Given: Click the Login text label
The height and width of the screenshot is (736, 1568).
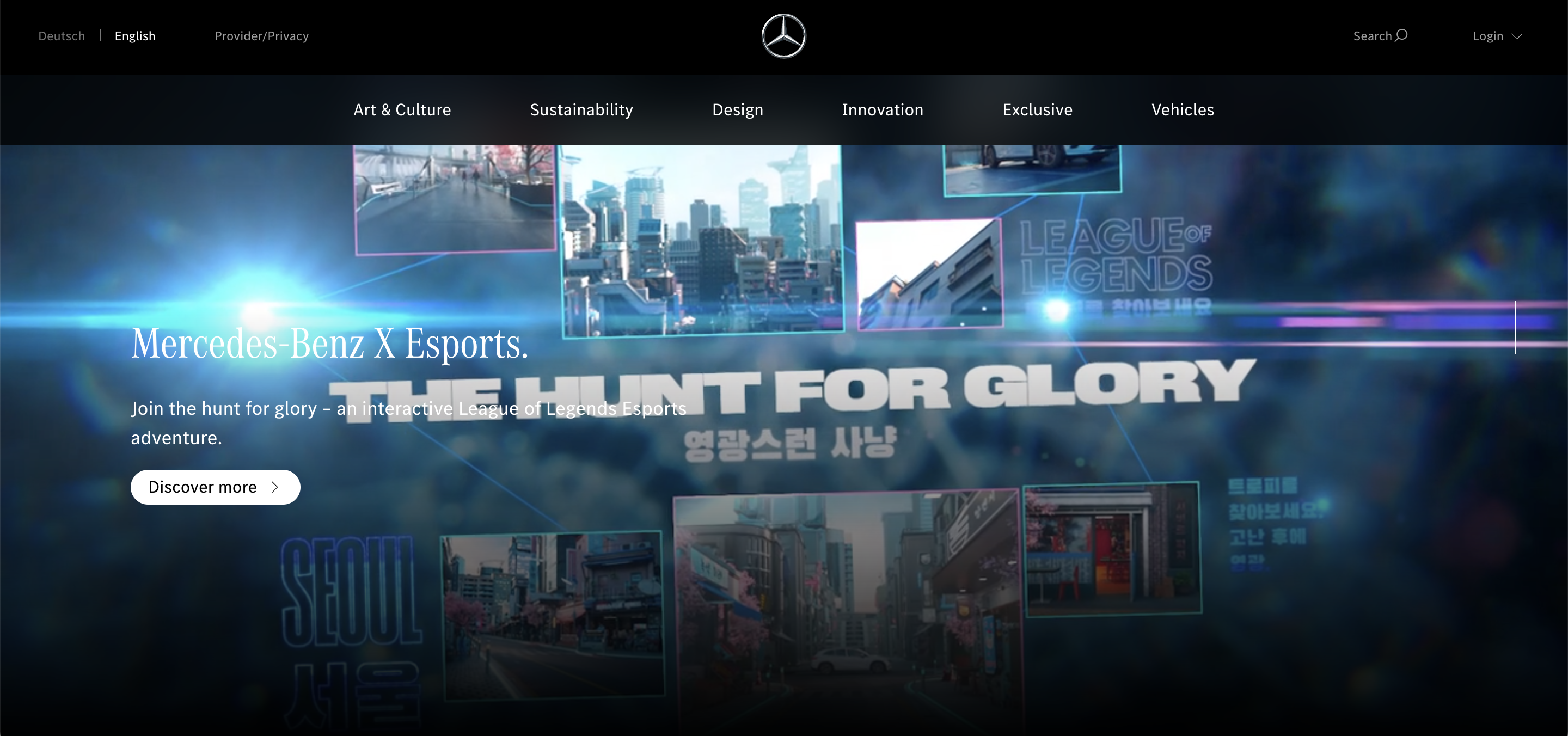Looking at the screenshot, I should pyautogui.click(x=1487, y=36).
